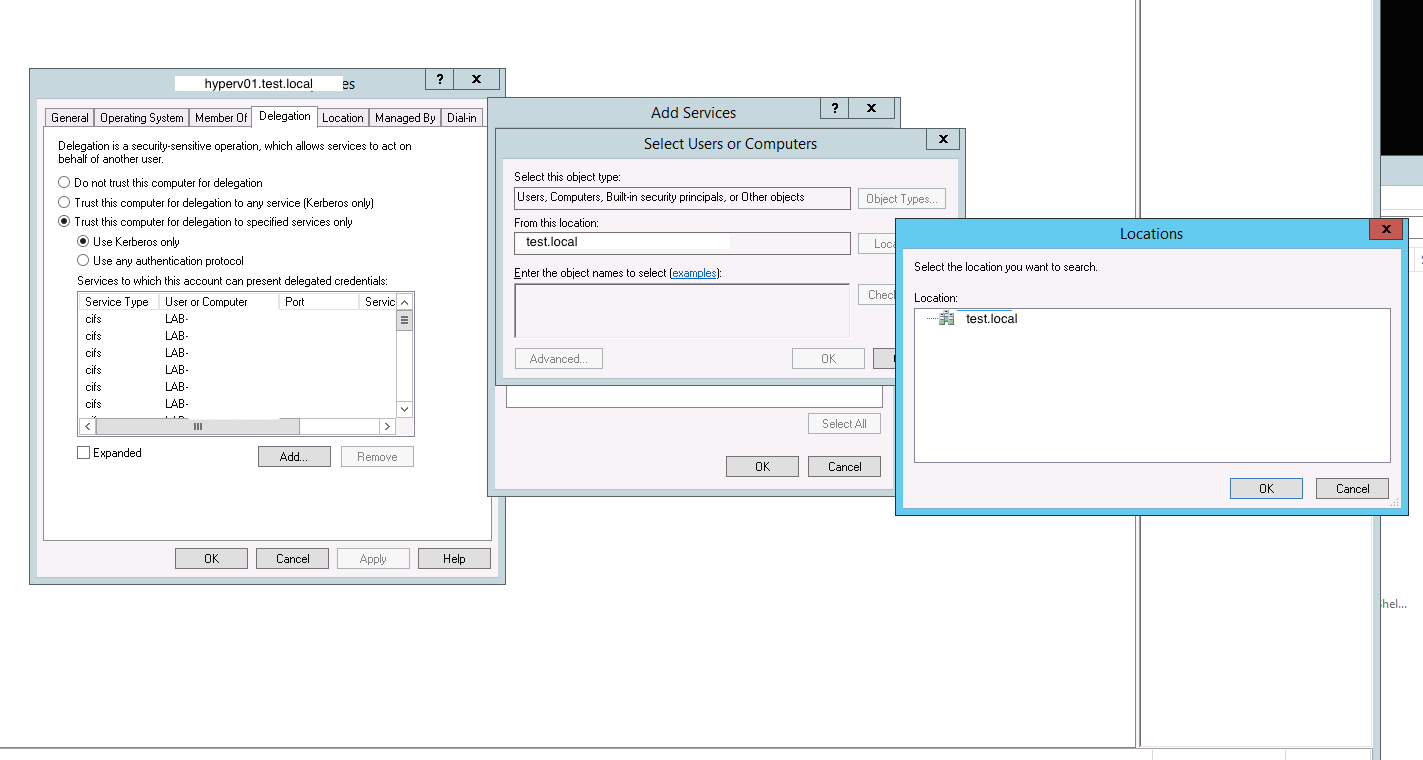Sort by User or Computer column header
The width and height of the screenshot is (1423, 760).
tap(217, 302)
